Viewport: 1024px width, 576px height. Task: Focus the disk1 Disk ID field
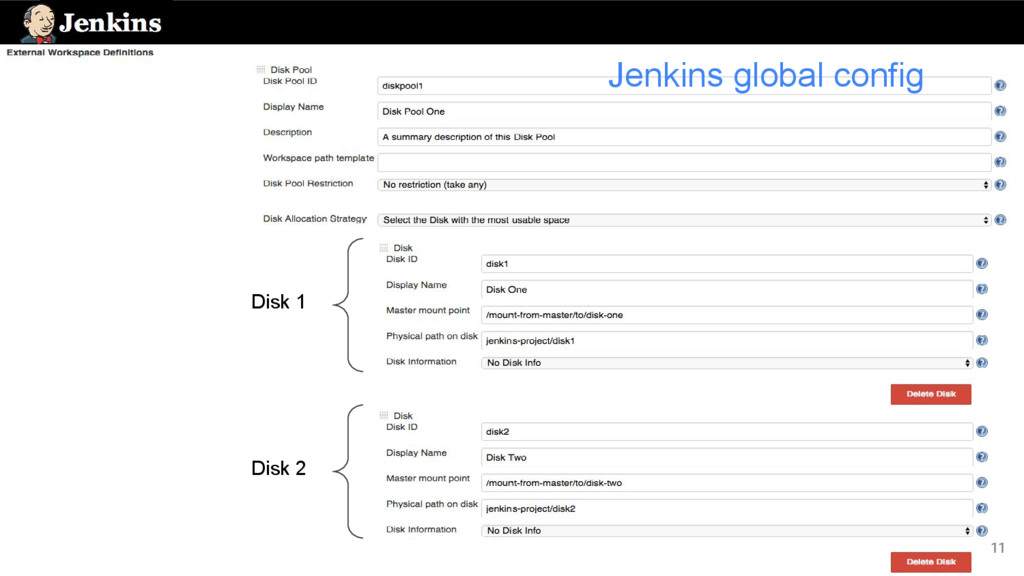click(x=726, y=264)
